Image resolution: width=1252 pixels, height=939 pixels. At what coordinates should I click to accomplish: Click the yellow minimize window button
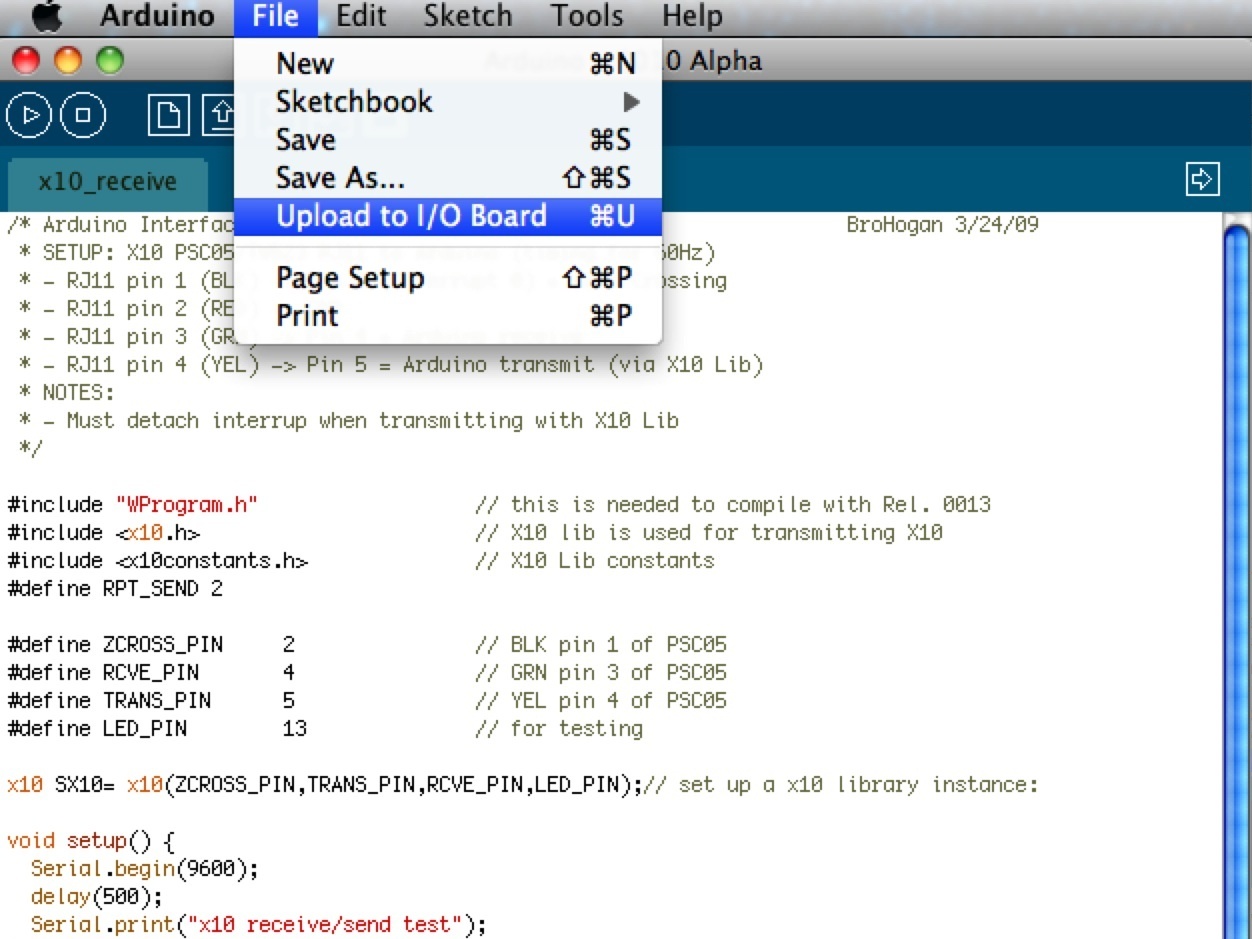coord(68,62)
